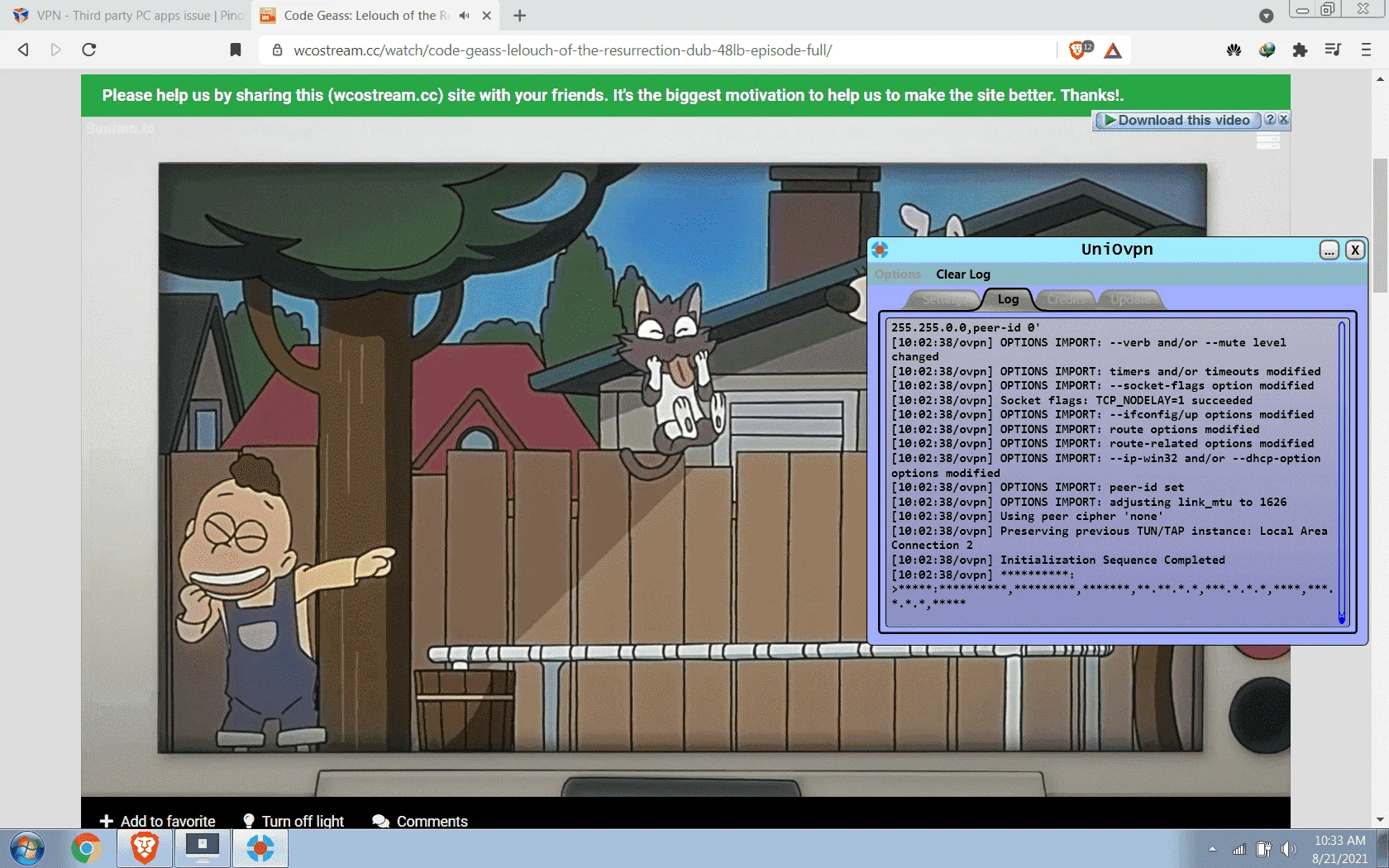Open the UniOvpn Options menu

click(897, 274)
